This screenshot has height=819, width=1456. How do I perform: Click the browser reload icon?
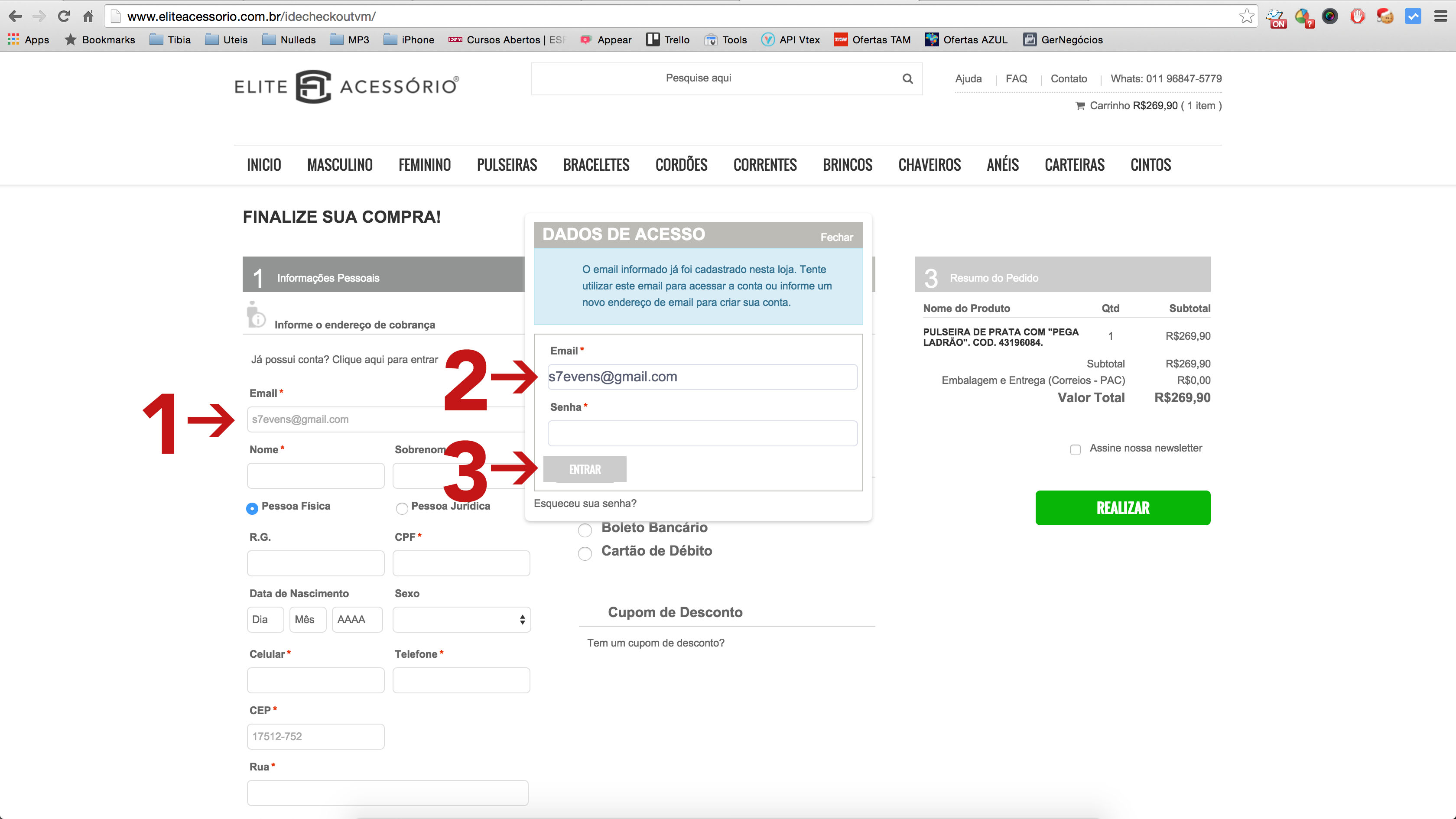[64, 16]
